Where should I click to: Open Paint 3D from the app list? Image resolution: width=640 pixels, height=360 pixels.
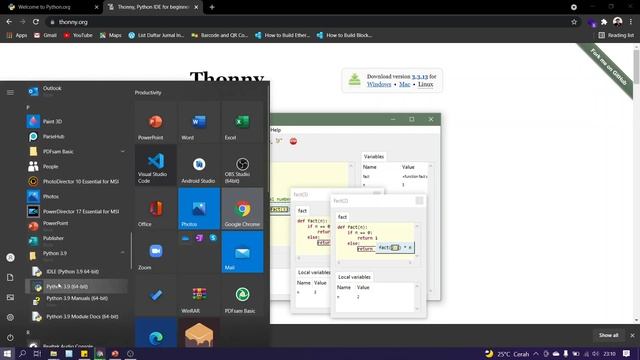click(76, 122)
